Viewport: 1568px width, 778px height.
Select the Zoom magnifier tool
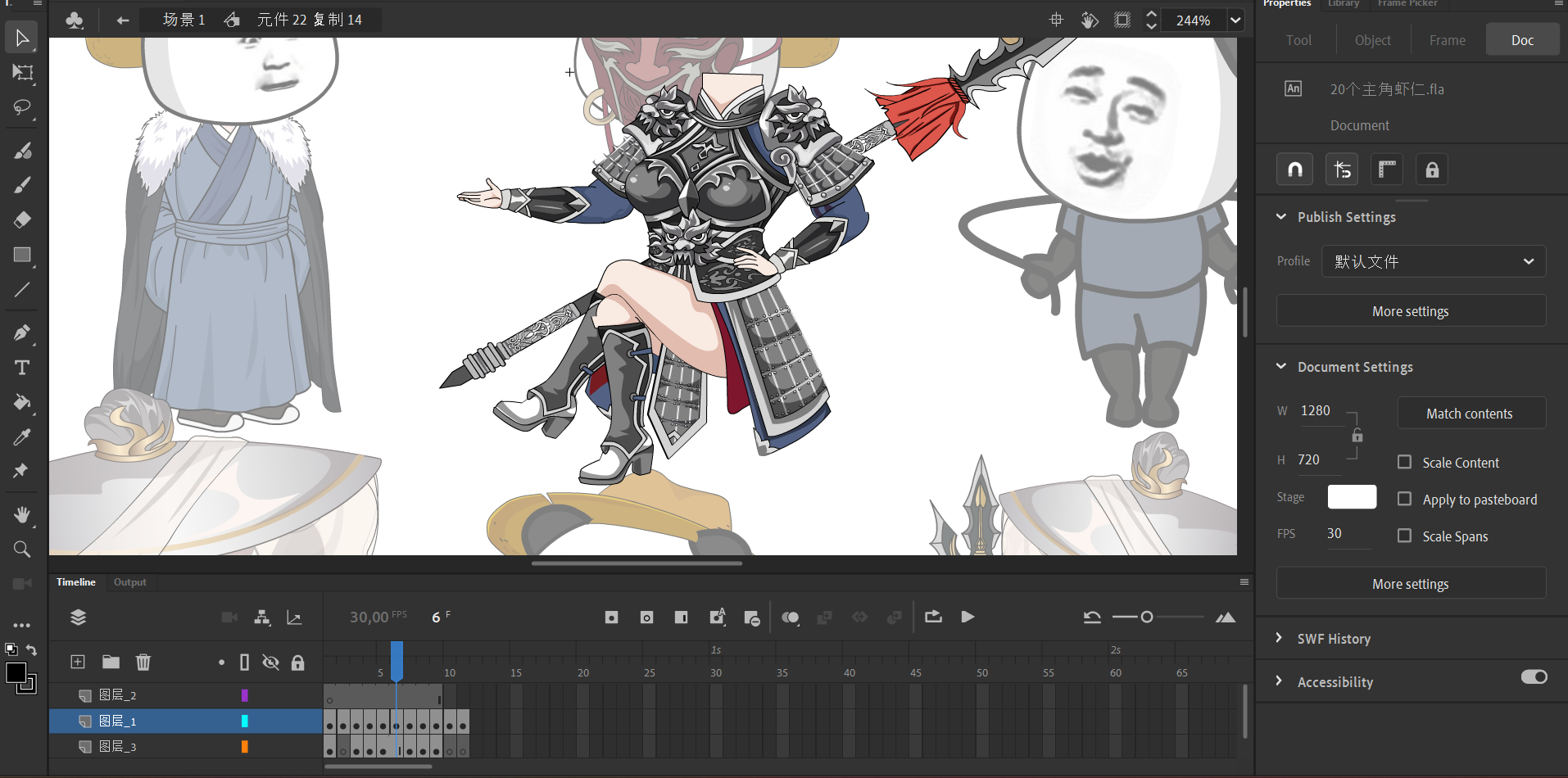22,550
